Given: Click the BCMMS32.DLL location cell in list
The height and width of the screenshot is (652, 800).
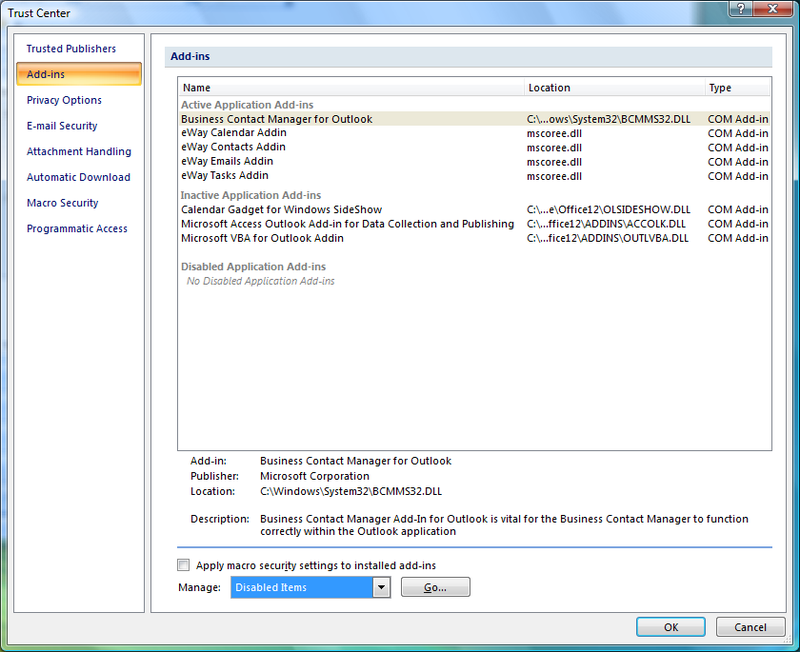Looking at the screenshot, I should [x=608, y=119].
